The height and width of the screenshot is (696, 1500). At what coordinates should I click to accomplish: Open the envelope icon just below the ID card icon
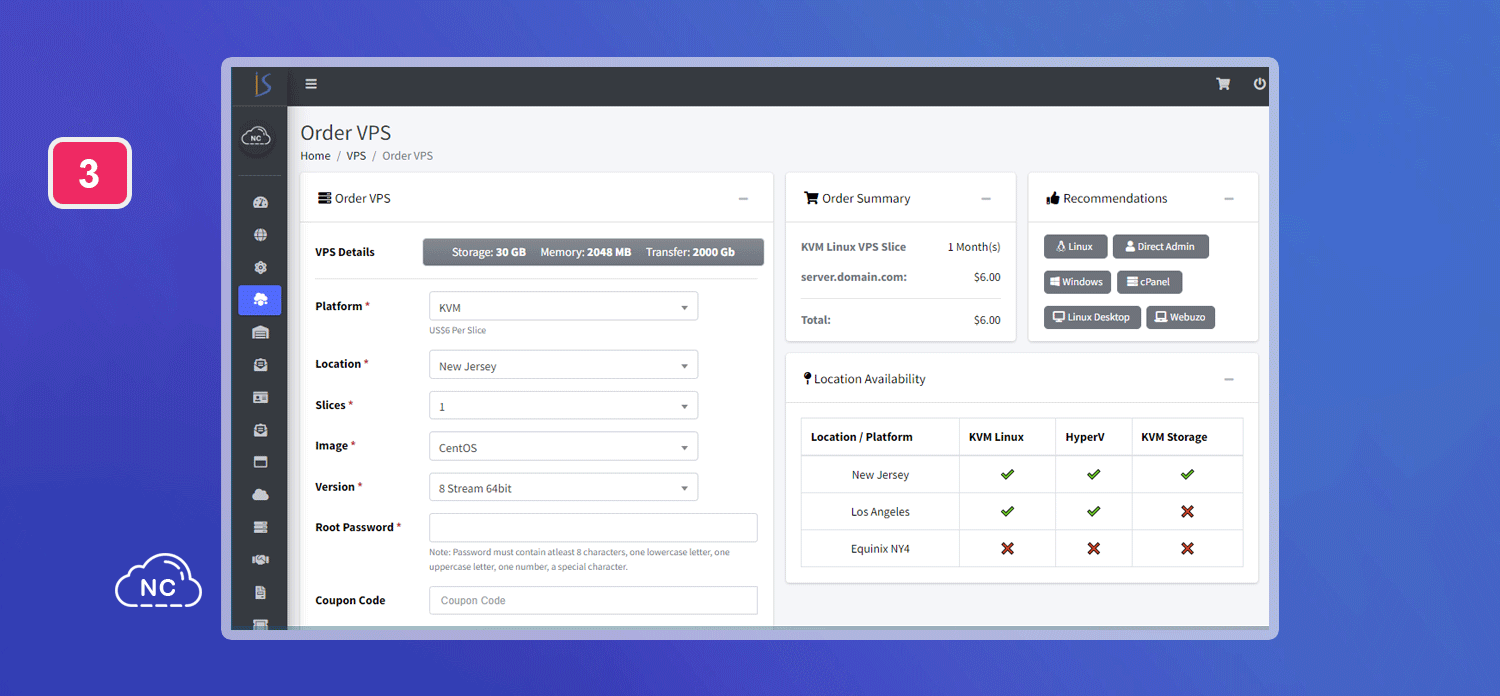click(x=261, y=430)
